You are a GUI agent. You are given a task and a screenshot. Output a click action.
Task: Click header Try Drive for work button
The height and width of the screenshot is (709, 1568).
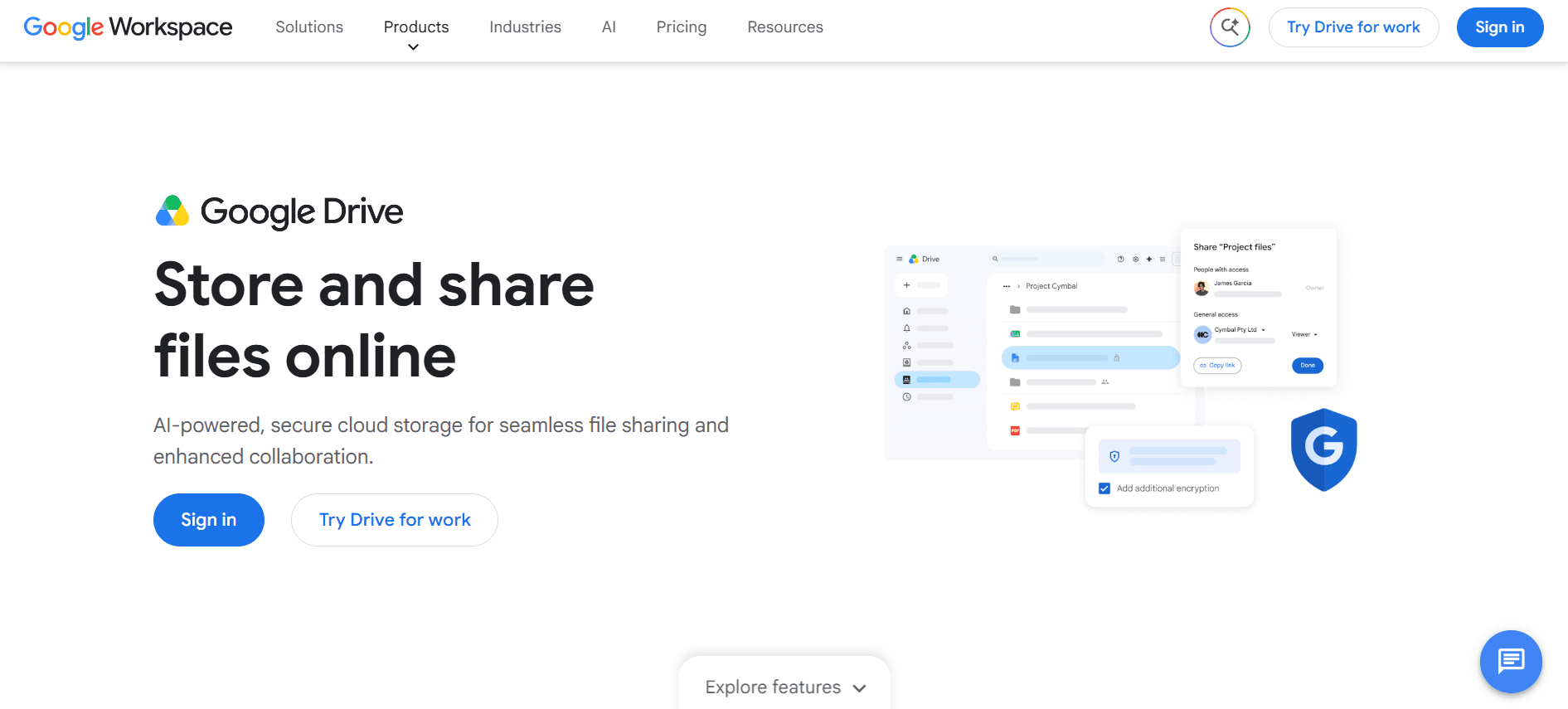pos(1353,27)
